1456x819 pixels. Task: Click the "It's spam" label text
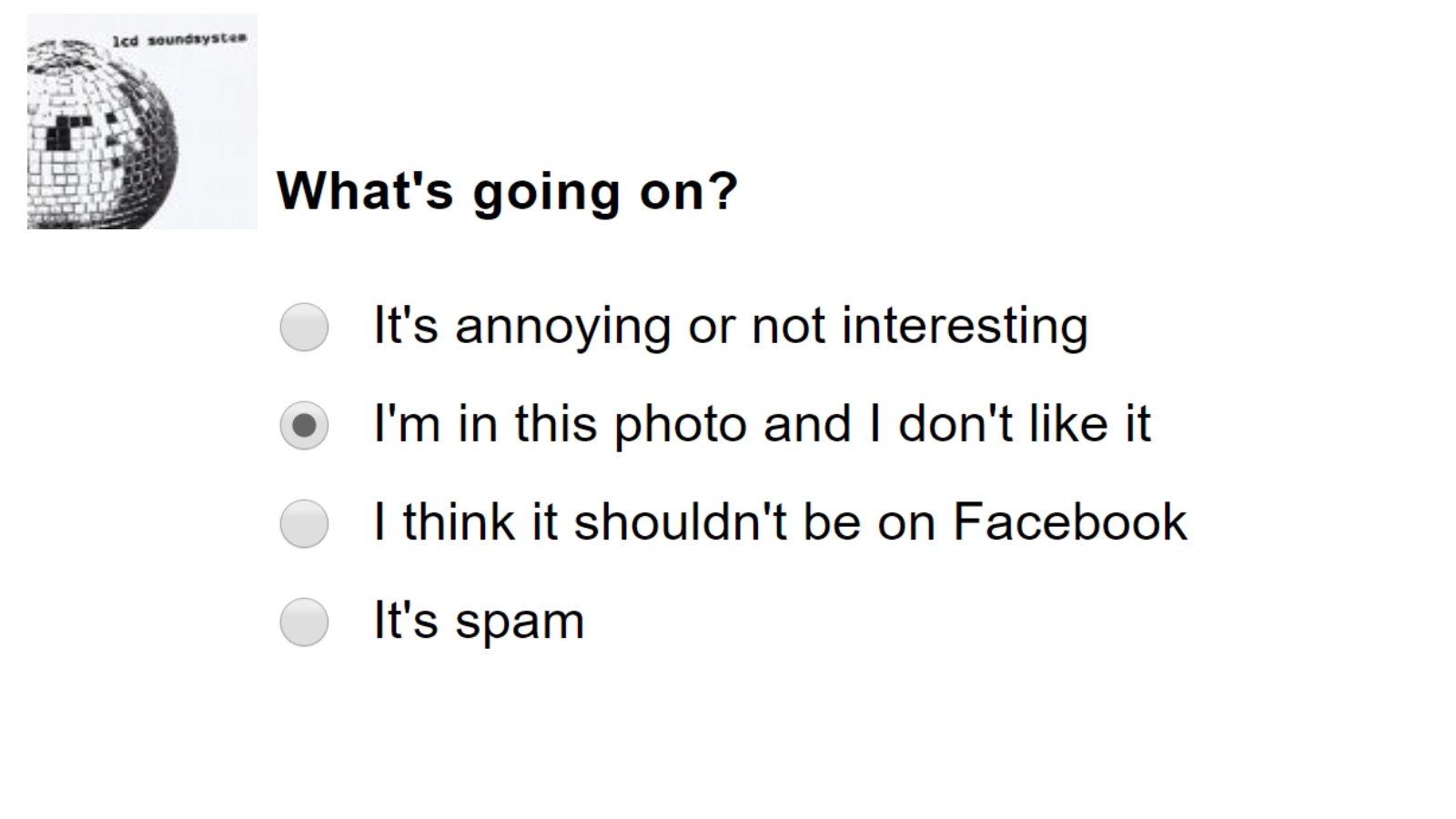479,622
